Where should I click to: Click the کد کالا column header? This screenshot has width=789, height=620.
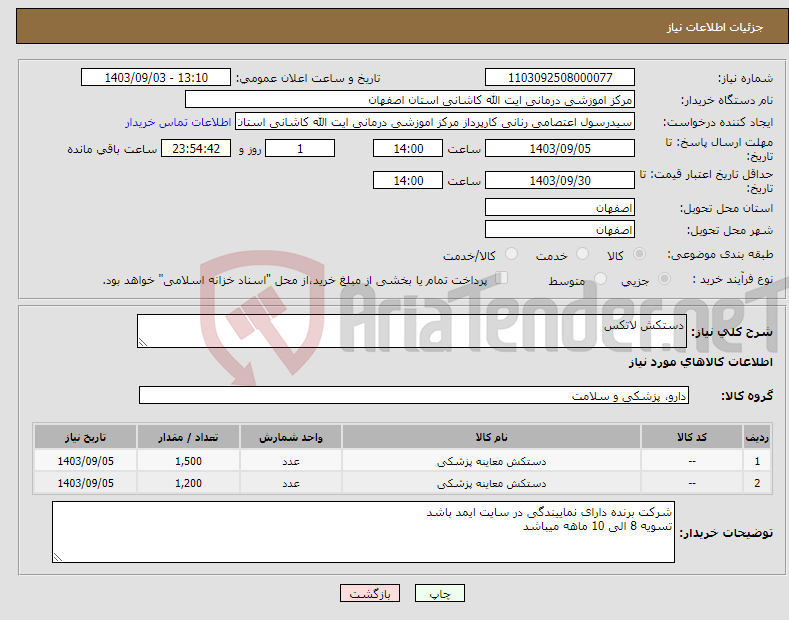tap(692, 437)
